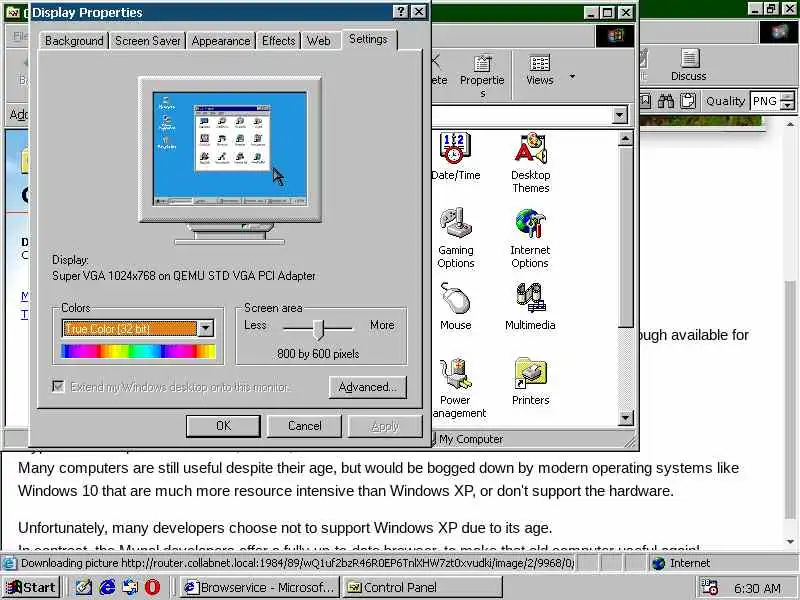Click the Quality format input field

coord(765,101)
